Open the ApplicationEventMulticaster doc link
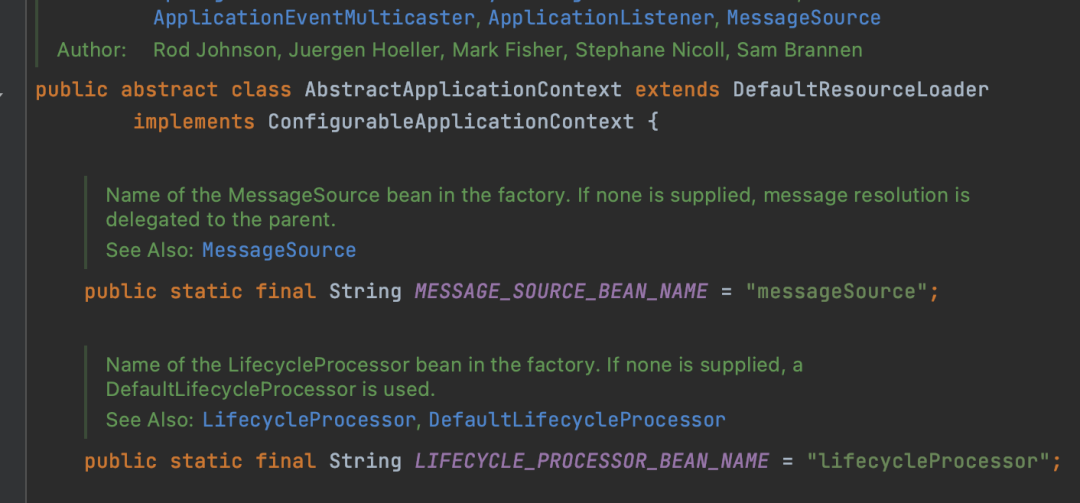1080x503 pixels. point(314,18)
